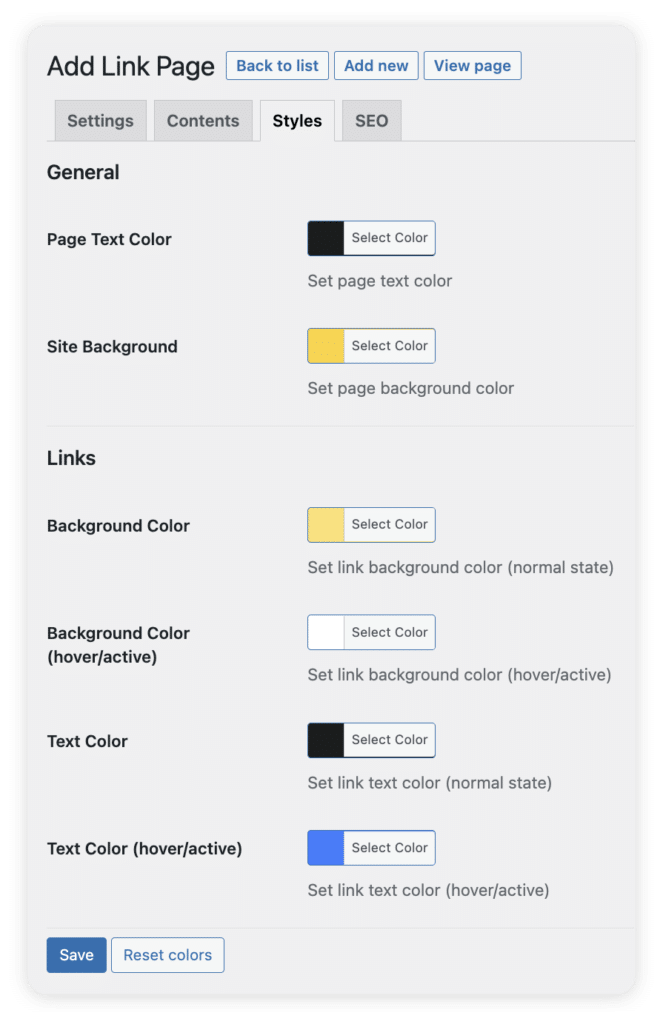Click the white hover/active background swatch
Viewport: 663px width, 1024px height.
[326, 632]
